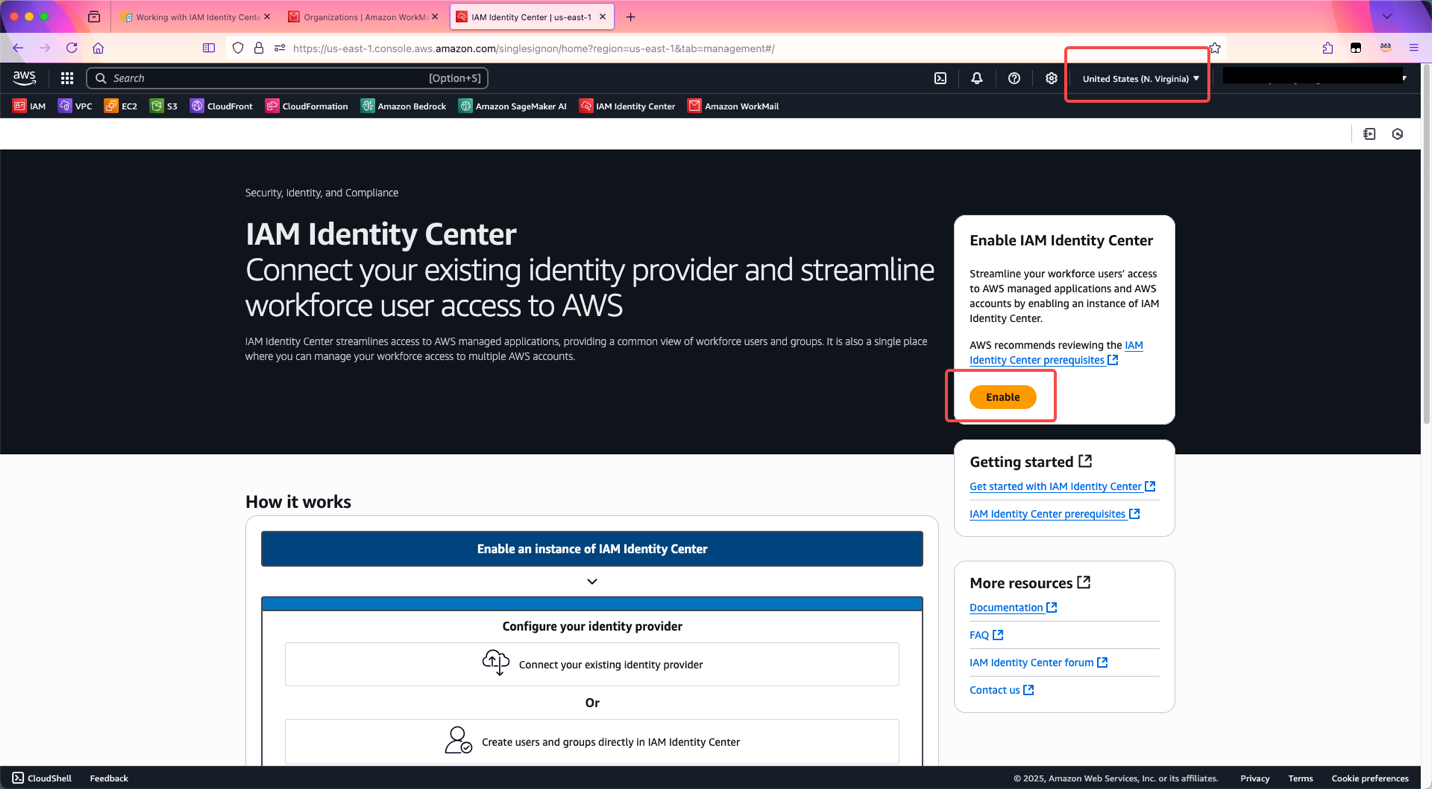Image resolution: width=1432 pixels, height=789 pixels.
Task: Open the help question mark menu
Action: [1014, 78]
